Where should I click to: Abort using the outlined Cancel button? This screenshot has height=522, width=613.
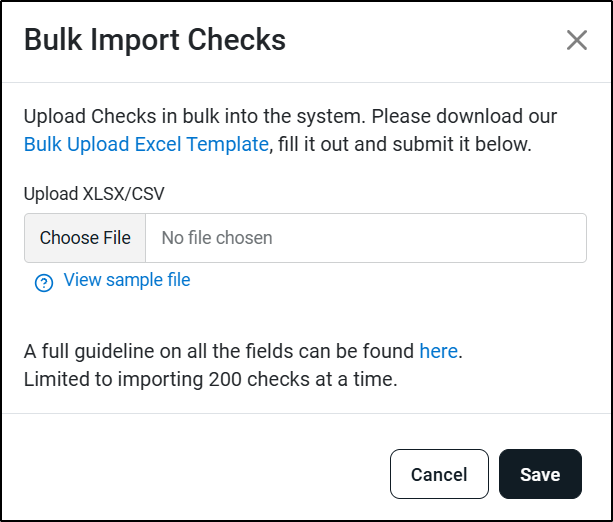(439, 474)
